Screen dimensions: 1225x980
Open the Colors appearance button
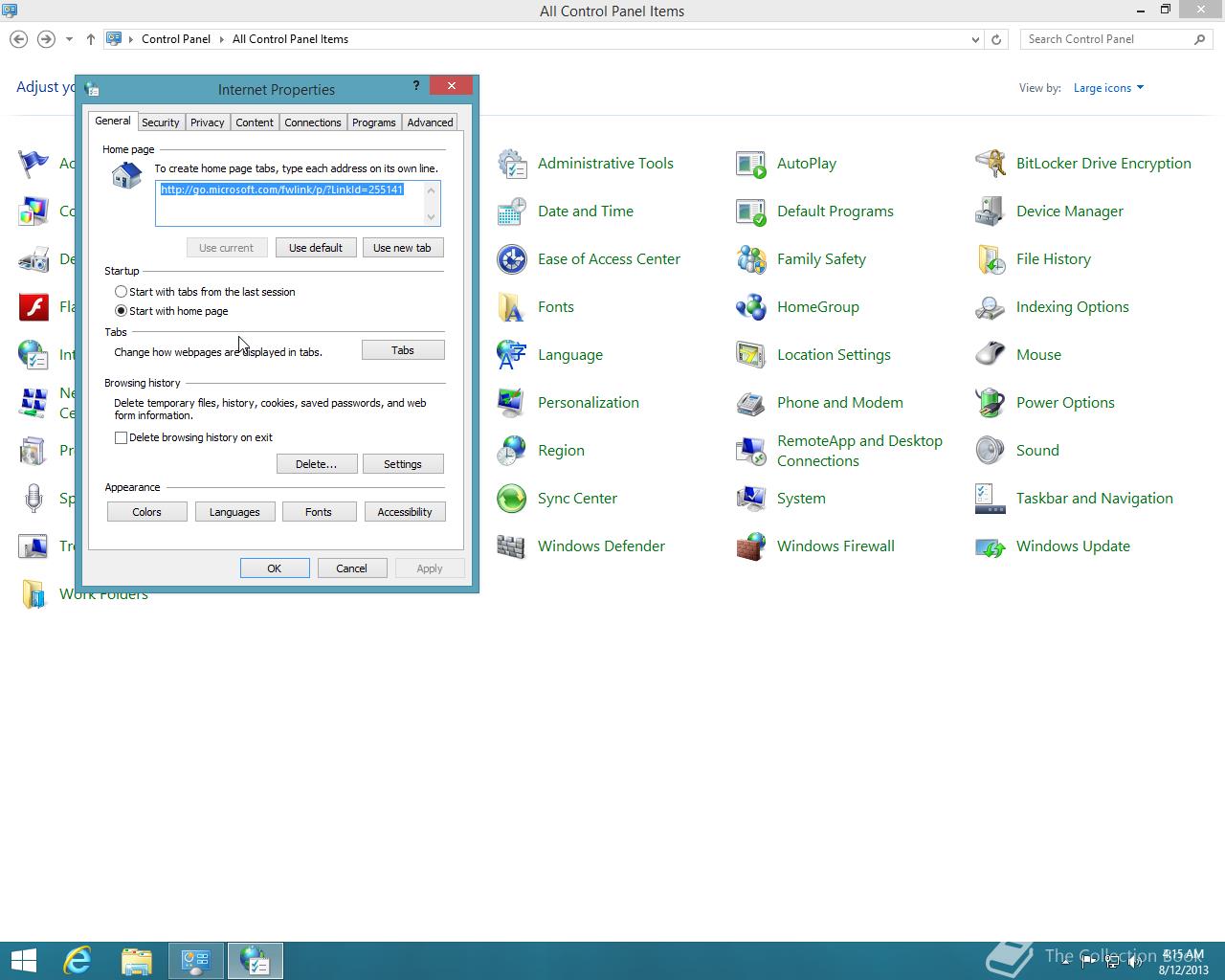click(147, 512)
